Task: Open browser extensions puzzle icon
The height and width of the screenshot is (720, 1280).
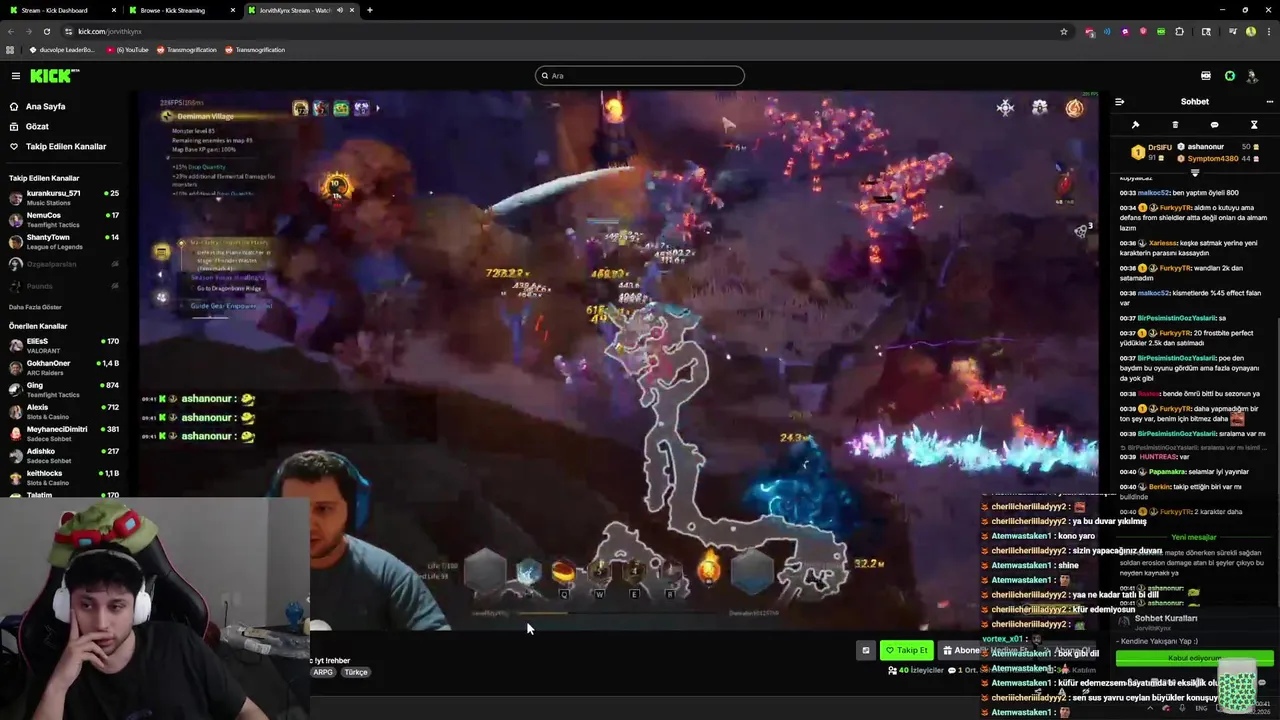Action: pos(1179,31)
